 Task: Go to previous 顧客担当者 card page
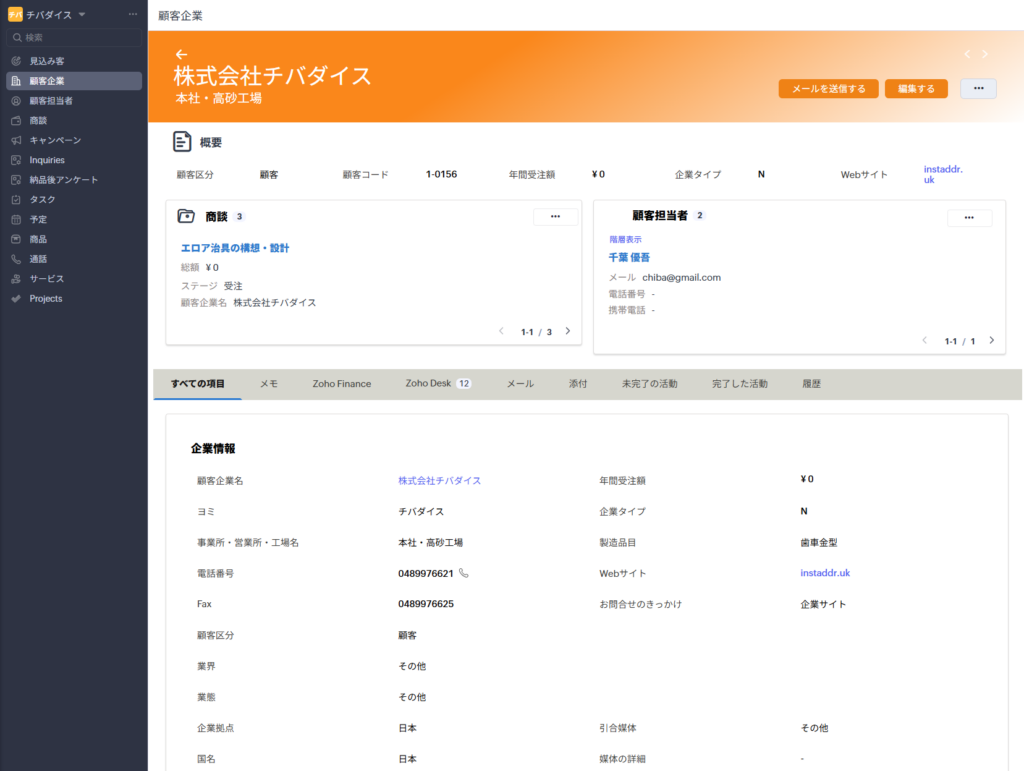[x=925, y=340]
